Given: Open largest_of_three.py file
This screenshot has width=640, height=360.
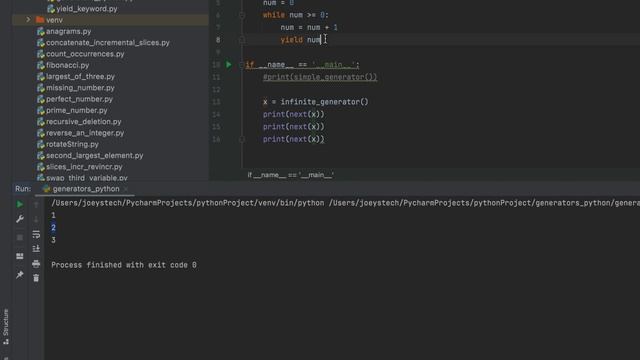Looking at the screenshot, I should click(x=80, y=76).
